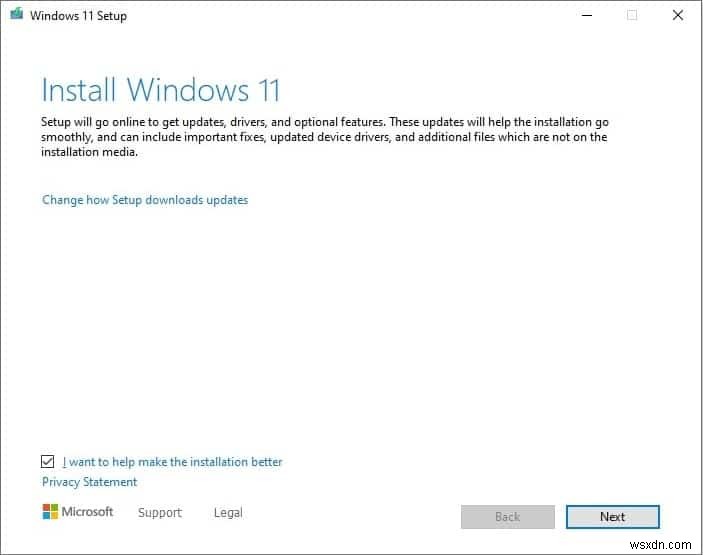Uncheck 'I want to help make the installation better'

47,461
